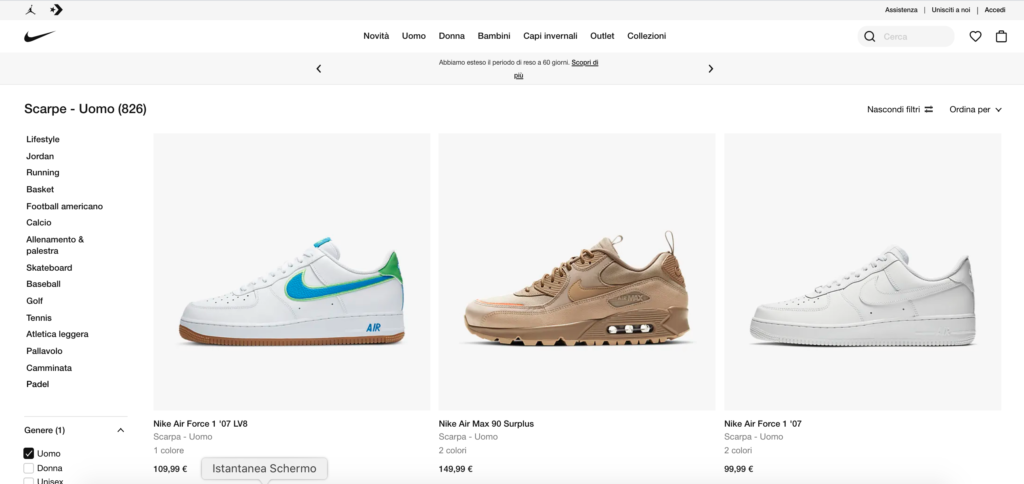Uncheck the Uomo gender checkbox
Screen dimensions: 1024x484
pos(29,453)
